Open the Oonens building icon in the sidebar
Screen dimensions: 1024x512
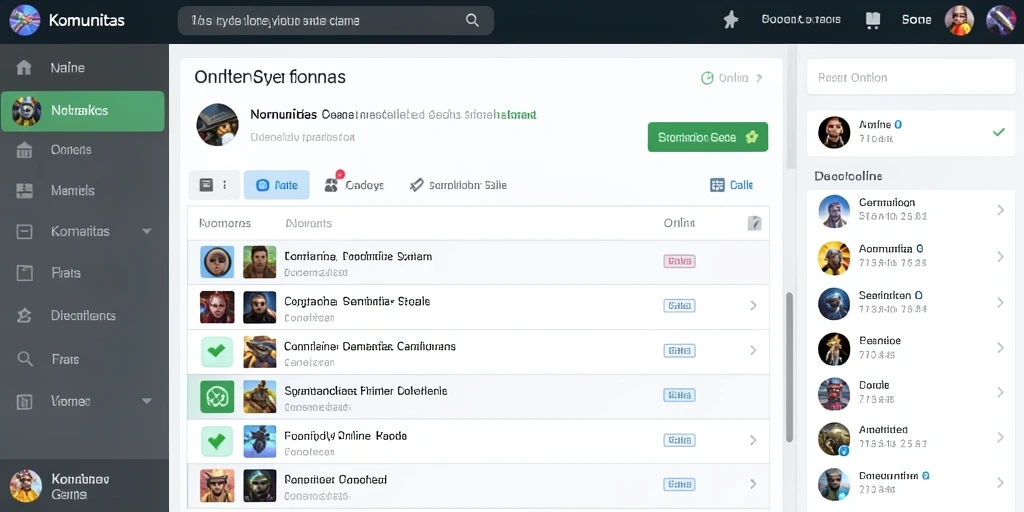click(x=24, y=150)
